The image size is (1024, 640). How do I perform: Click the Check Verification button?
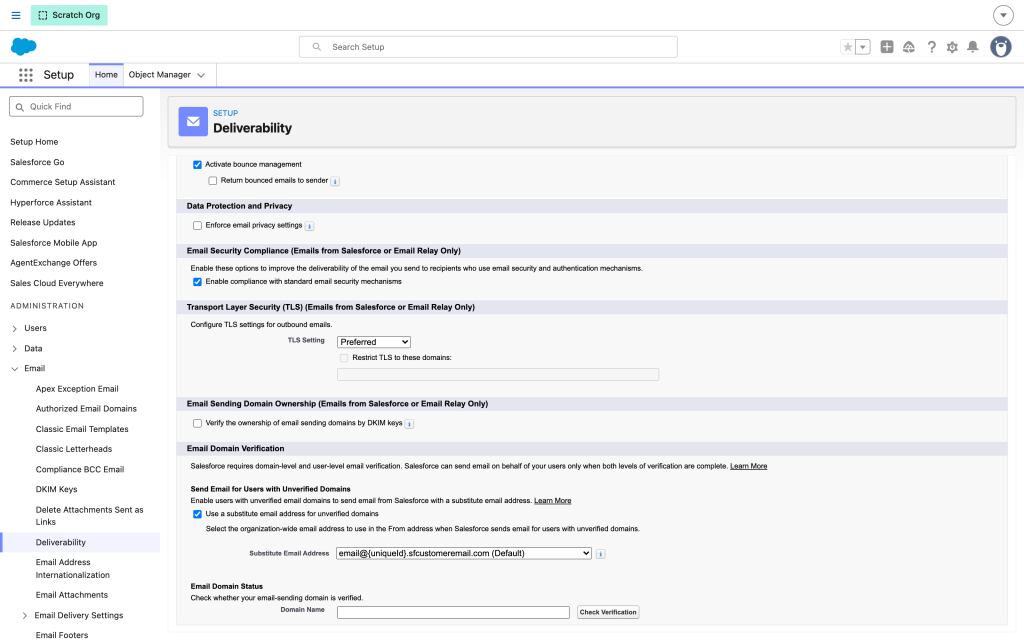[x=608, y=612]
